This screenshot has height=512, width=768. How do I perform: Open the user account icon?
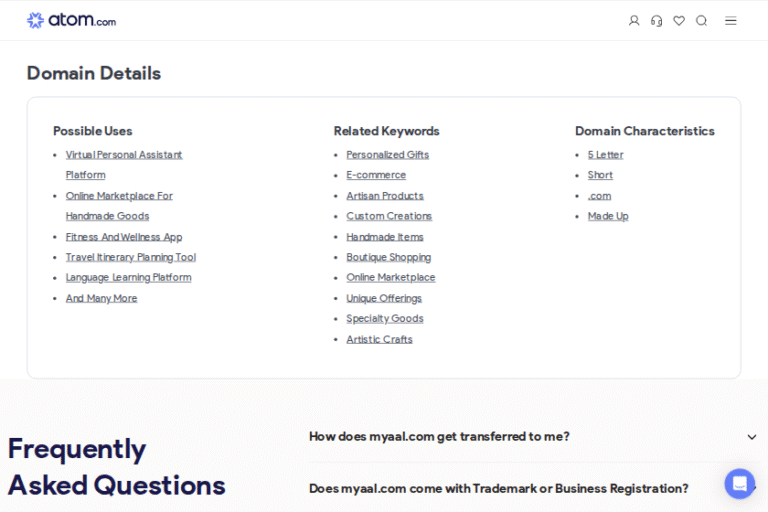[634, 21]
